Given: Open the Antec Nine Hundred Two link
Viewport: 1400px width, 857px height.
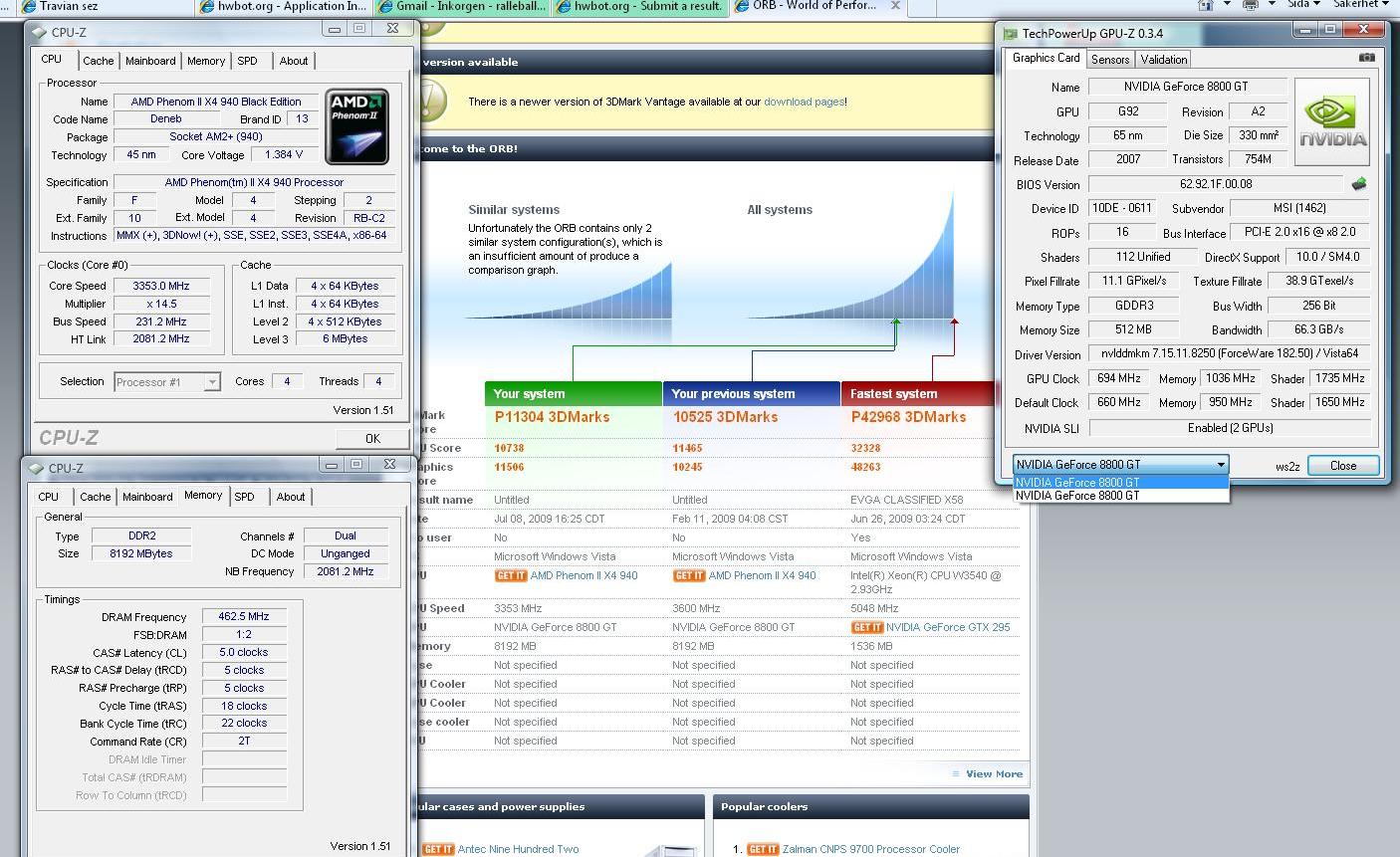Looking at the screenshot, I should (x=518, y=850).
